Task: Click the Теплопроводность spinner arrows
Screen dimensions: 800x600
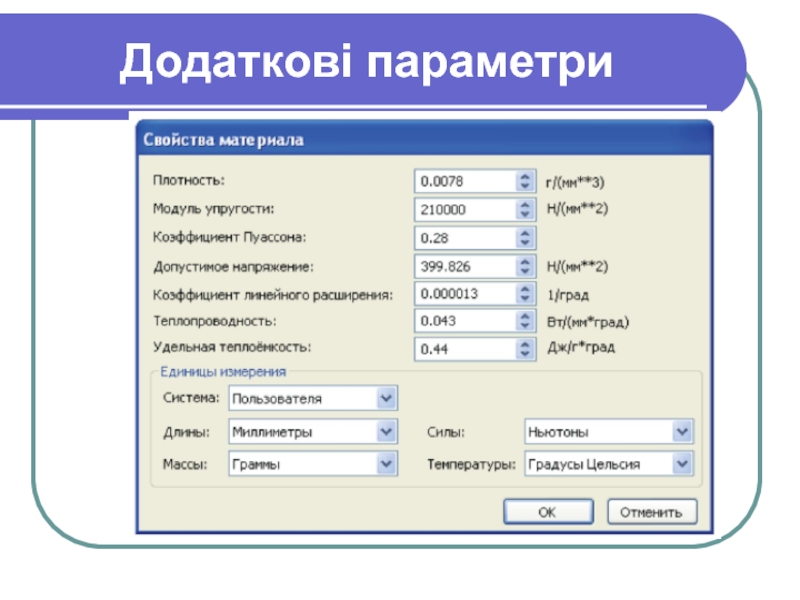Action: tap(525, 321)
